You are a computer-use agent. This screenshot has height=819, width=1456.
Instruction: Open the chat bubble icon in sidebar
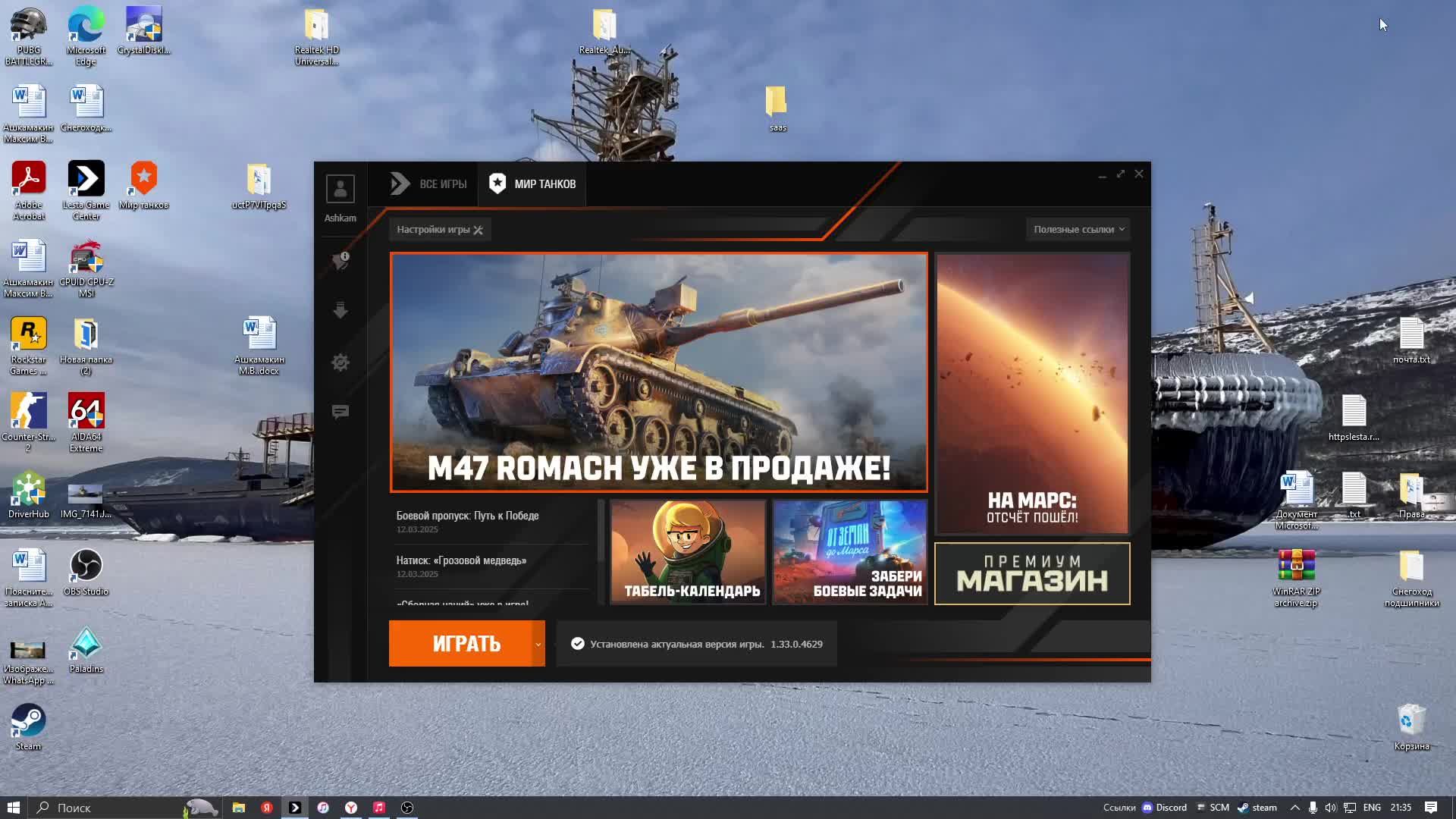coord(340,412)
